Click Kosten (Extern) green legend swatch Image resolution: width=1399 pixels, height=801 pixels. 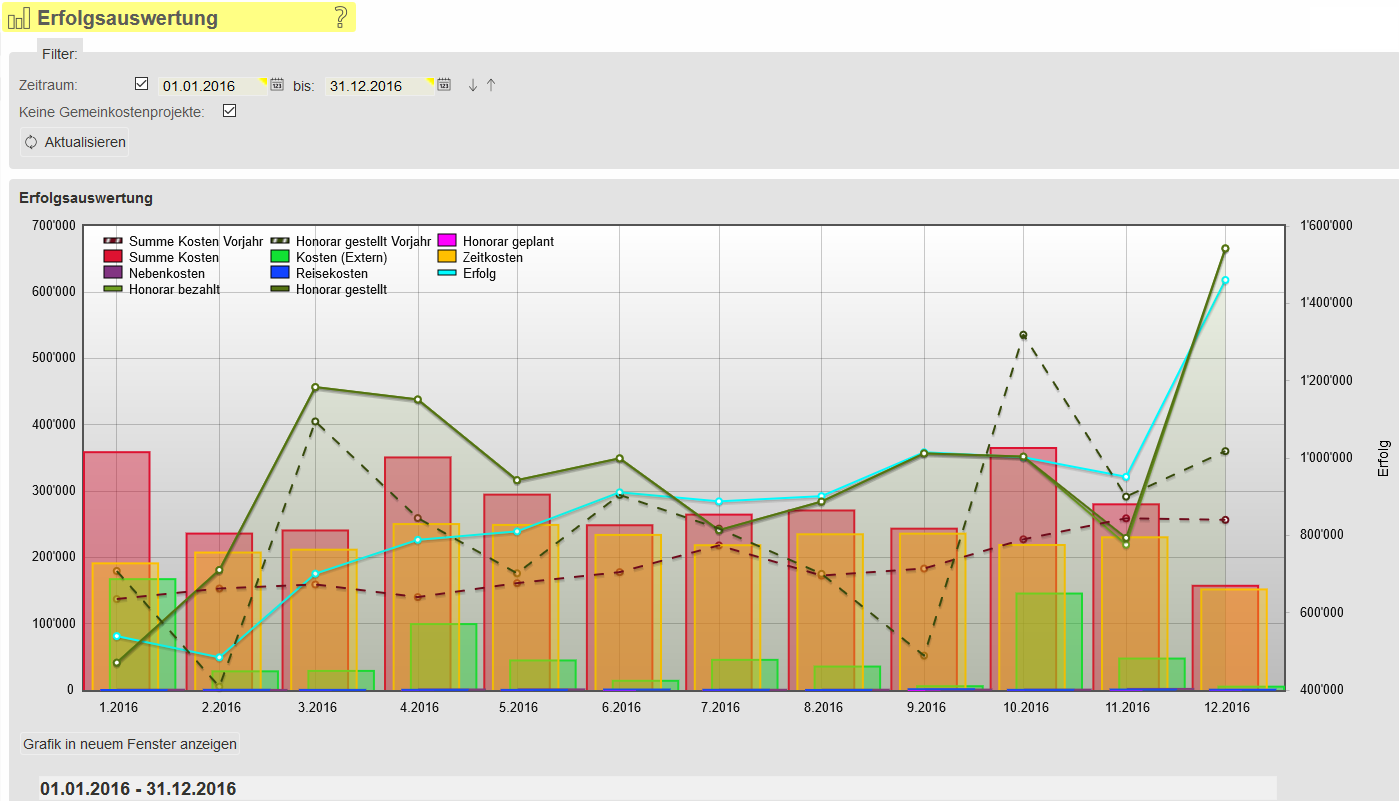pos(280,257)
